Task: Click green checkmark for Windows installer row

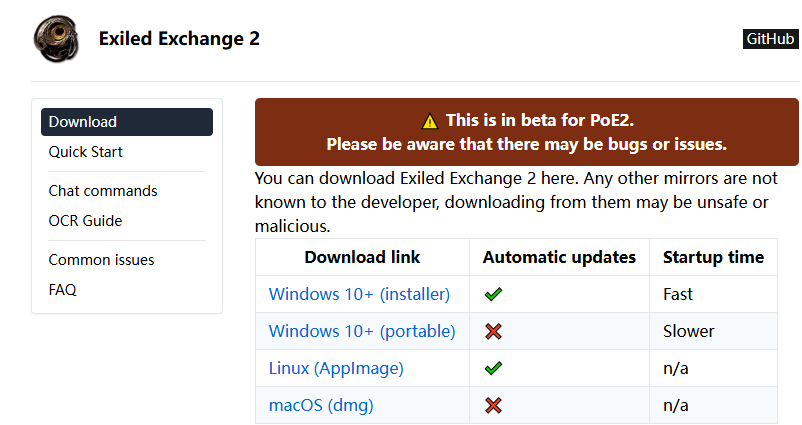Action: tap(492, 295)
